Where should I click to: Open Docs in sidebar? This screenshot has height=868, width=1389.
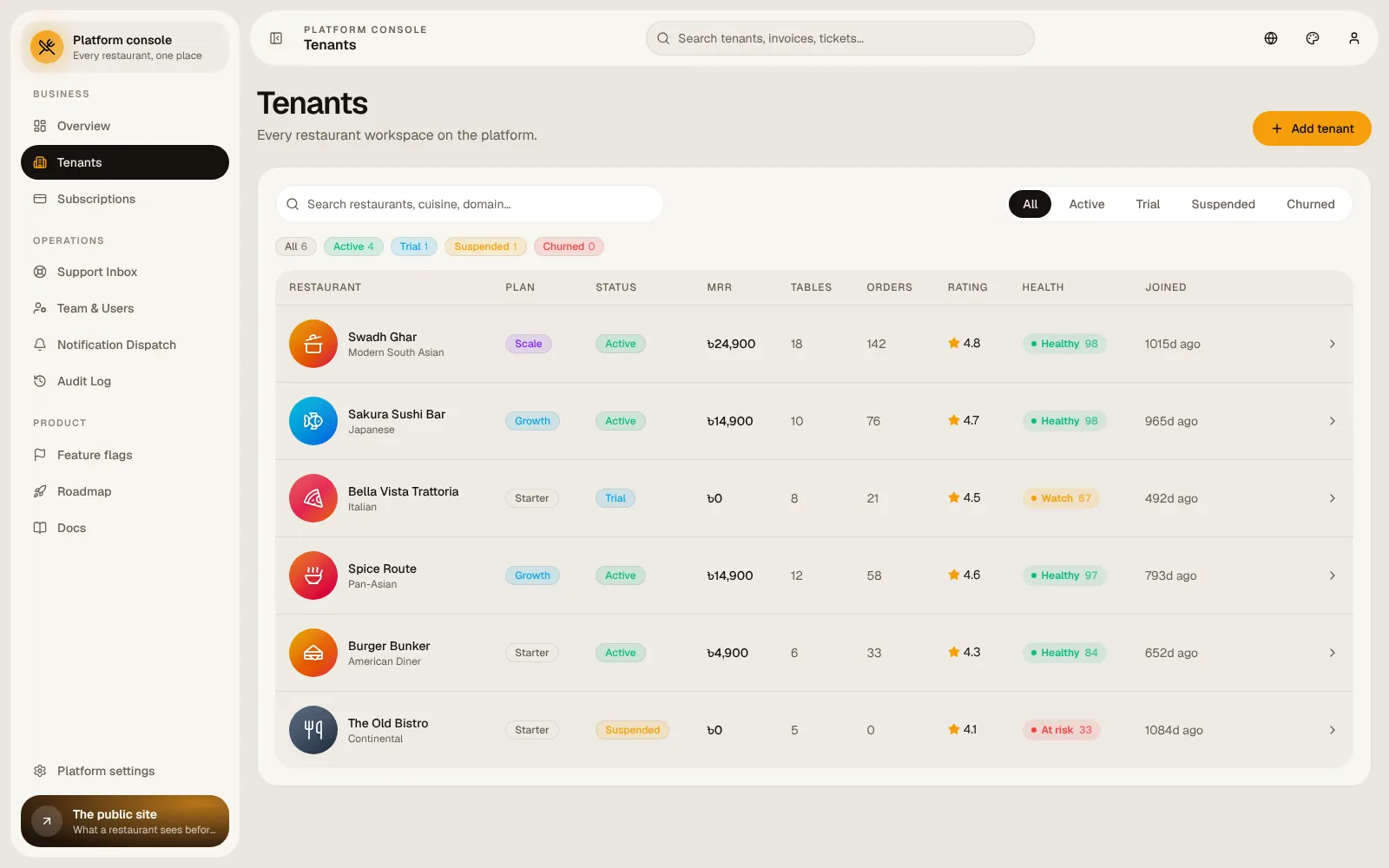125,528
